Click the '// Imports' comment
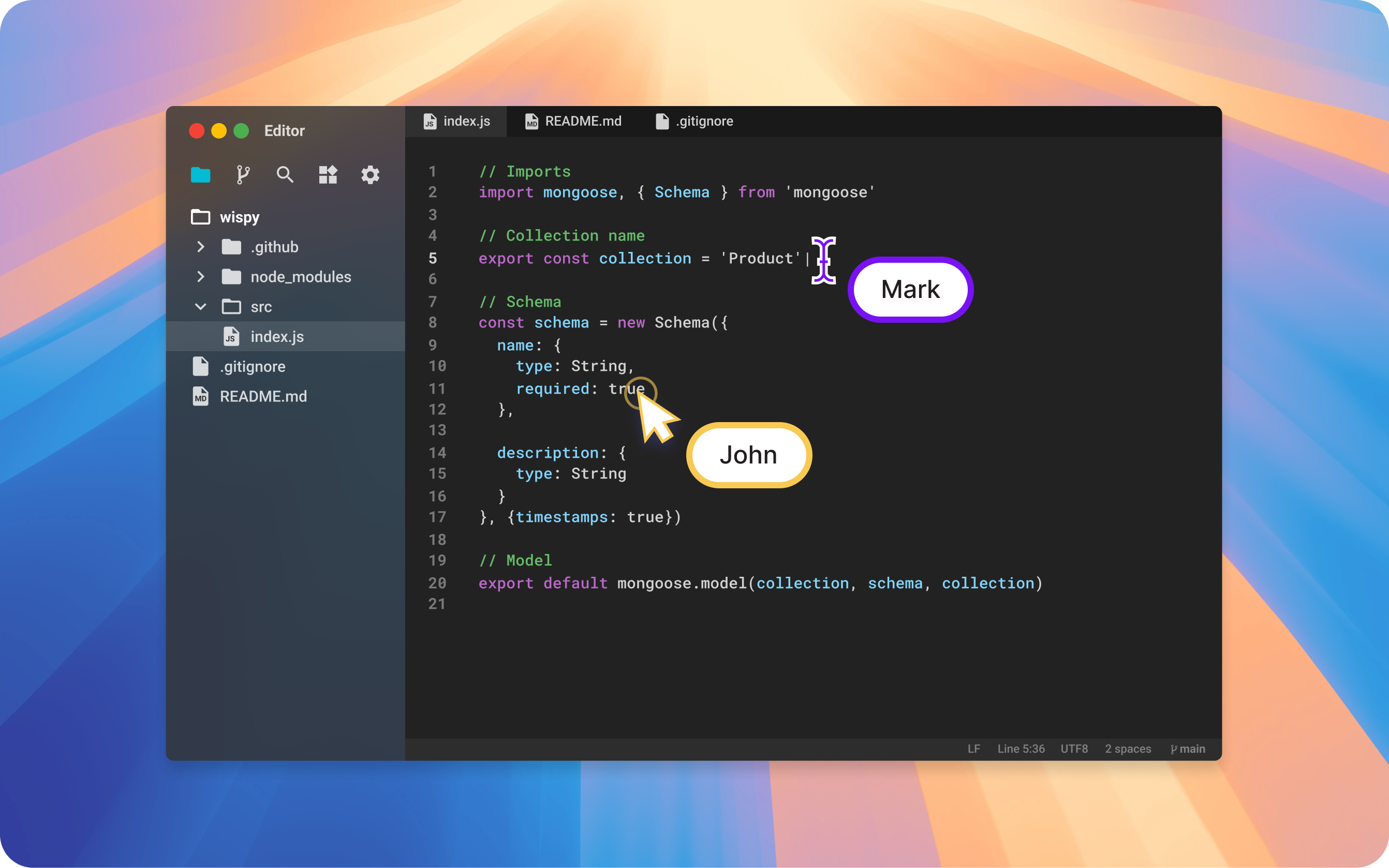The image size is (1389, 868). pyautogui.click(x=525, y=172)
